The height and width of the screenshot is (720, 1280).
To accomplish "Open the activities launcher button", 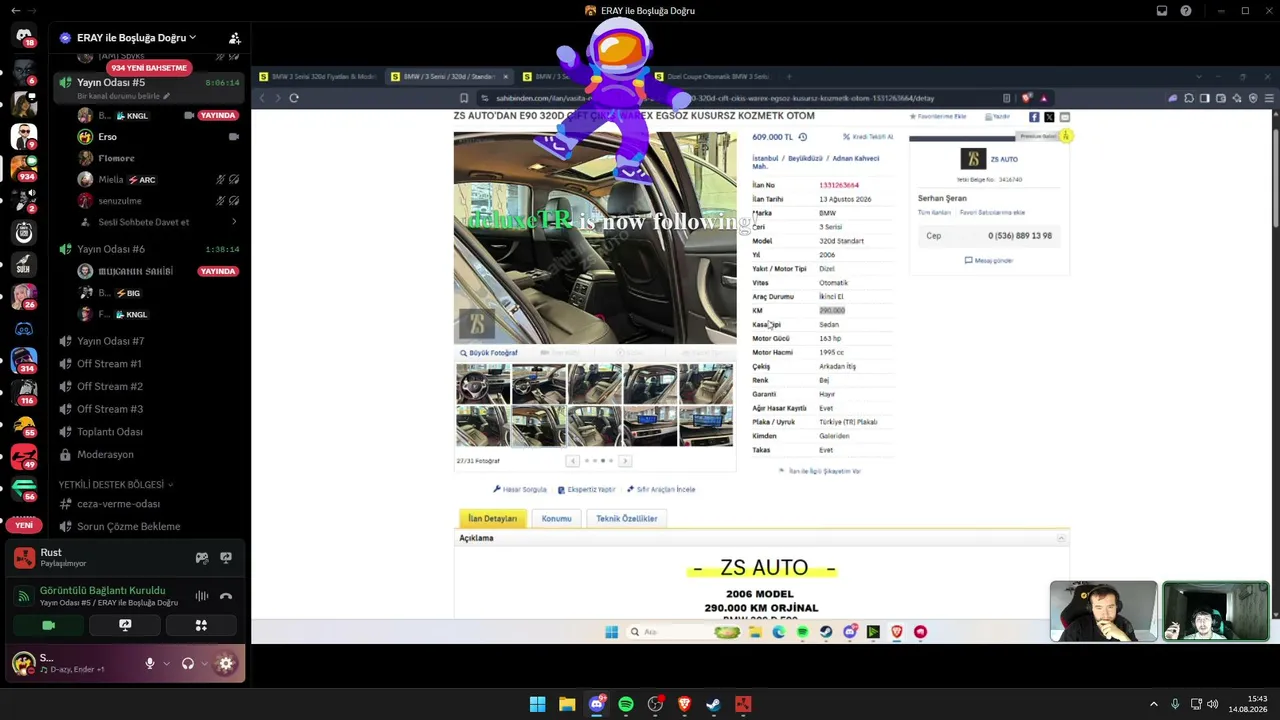I will [201, 626].
